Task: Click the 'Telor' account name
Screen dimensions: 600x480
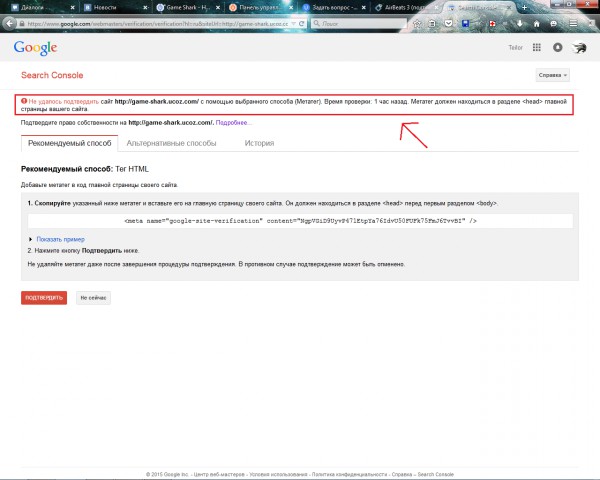Action: click(515, 47)
